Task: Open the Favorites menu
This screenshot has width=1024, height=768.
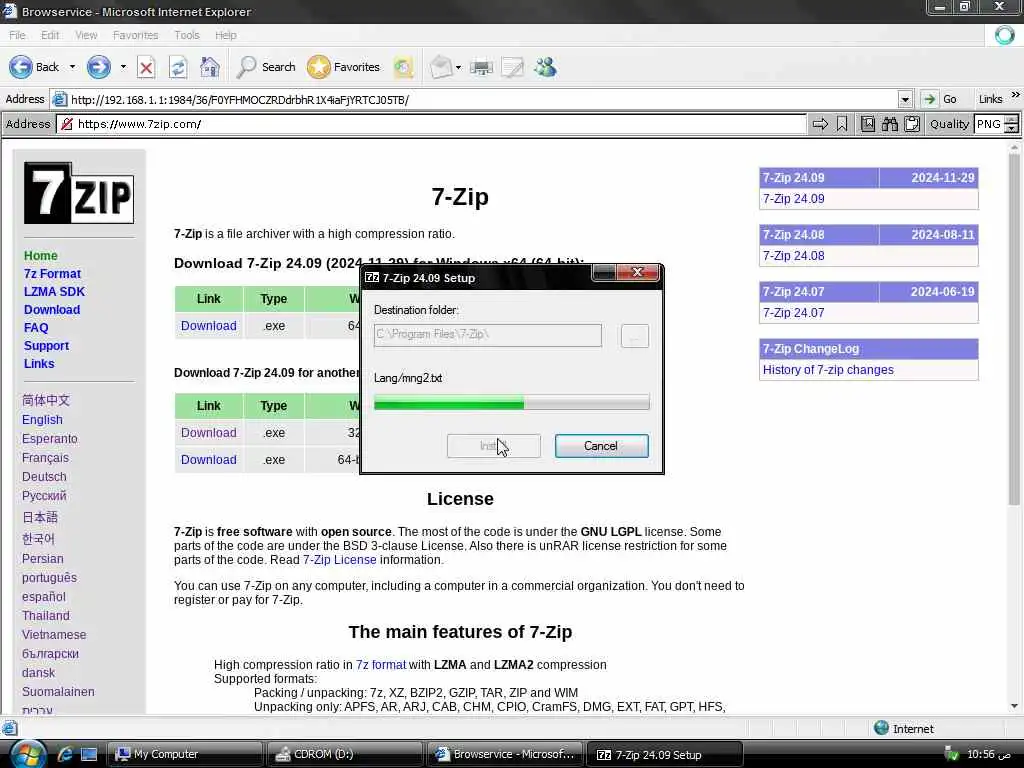Action: 135,35
